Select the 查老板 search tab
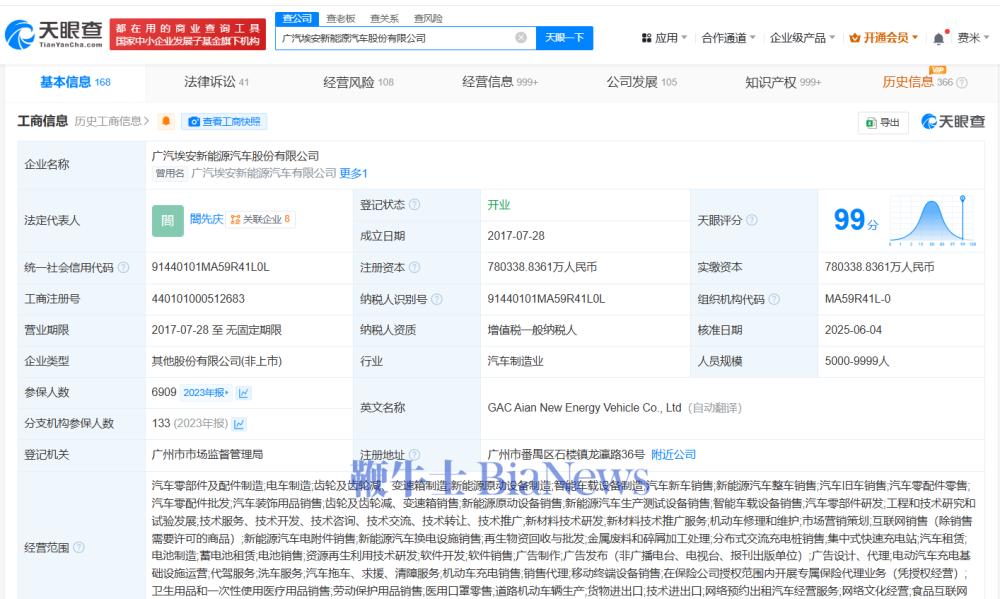 [x=341, y=18]
